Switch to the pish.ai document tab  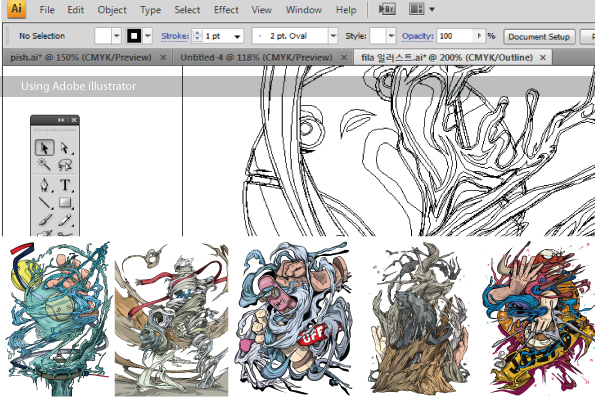[x=80, y=57]
